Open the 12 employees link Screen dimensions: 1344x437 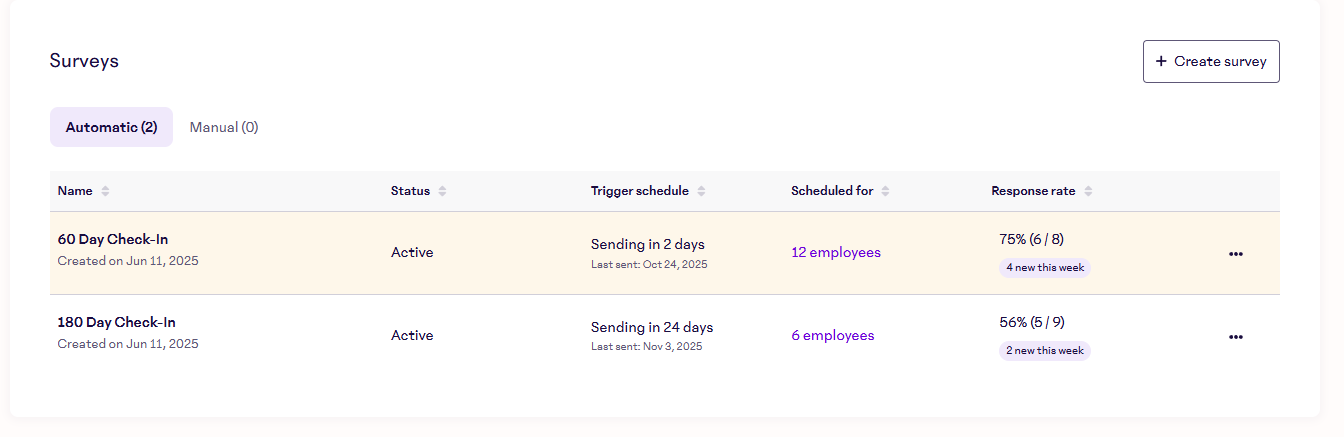(836, 252)
